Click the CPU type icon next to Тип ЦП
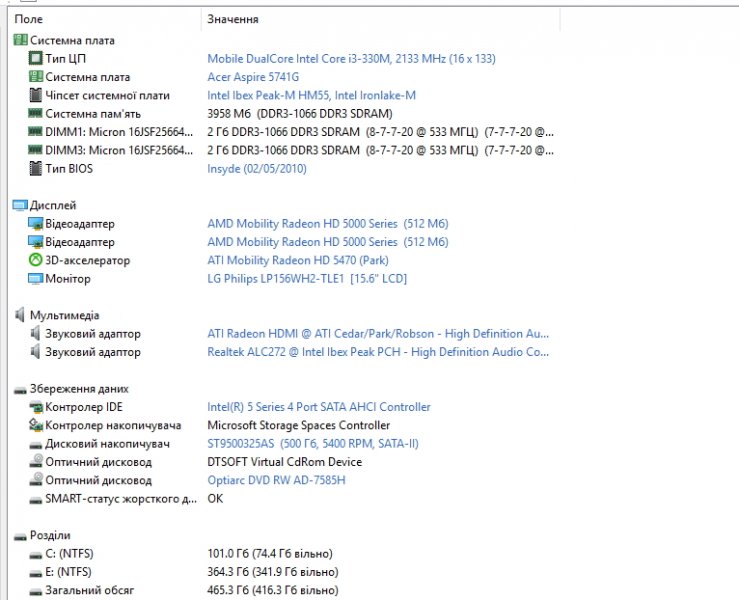Image resolution: width=739 pixels, height=600 pixels. click(x=36, y=59)
